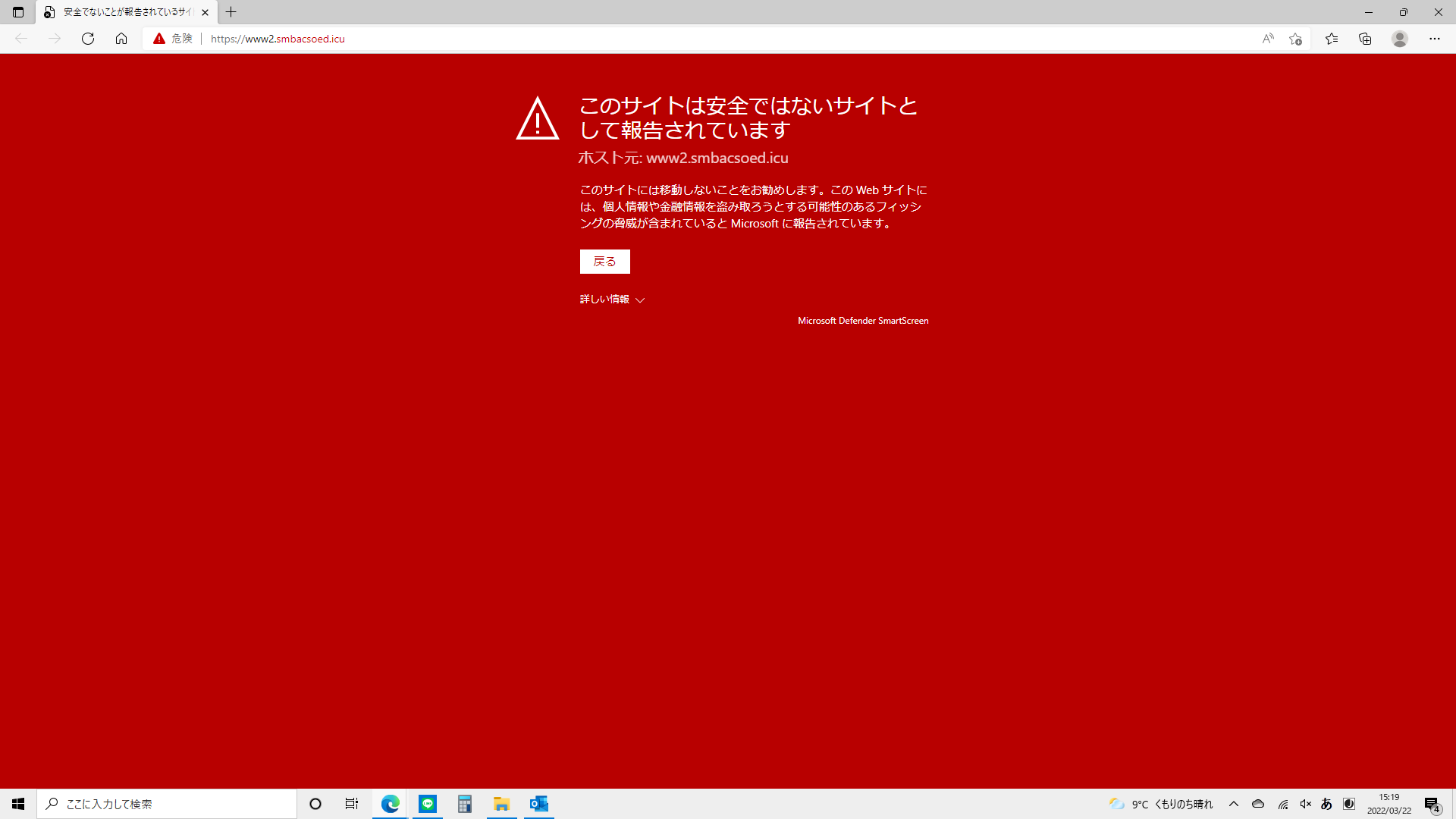Go to the browser home page

click(121, 39)
